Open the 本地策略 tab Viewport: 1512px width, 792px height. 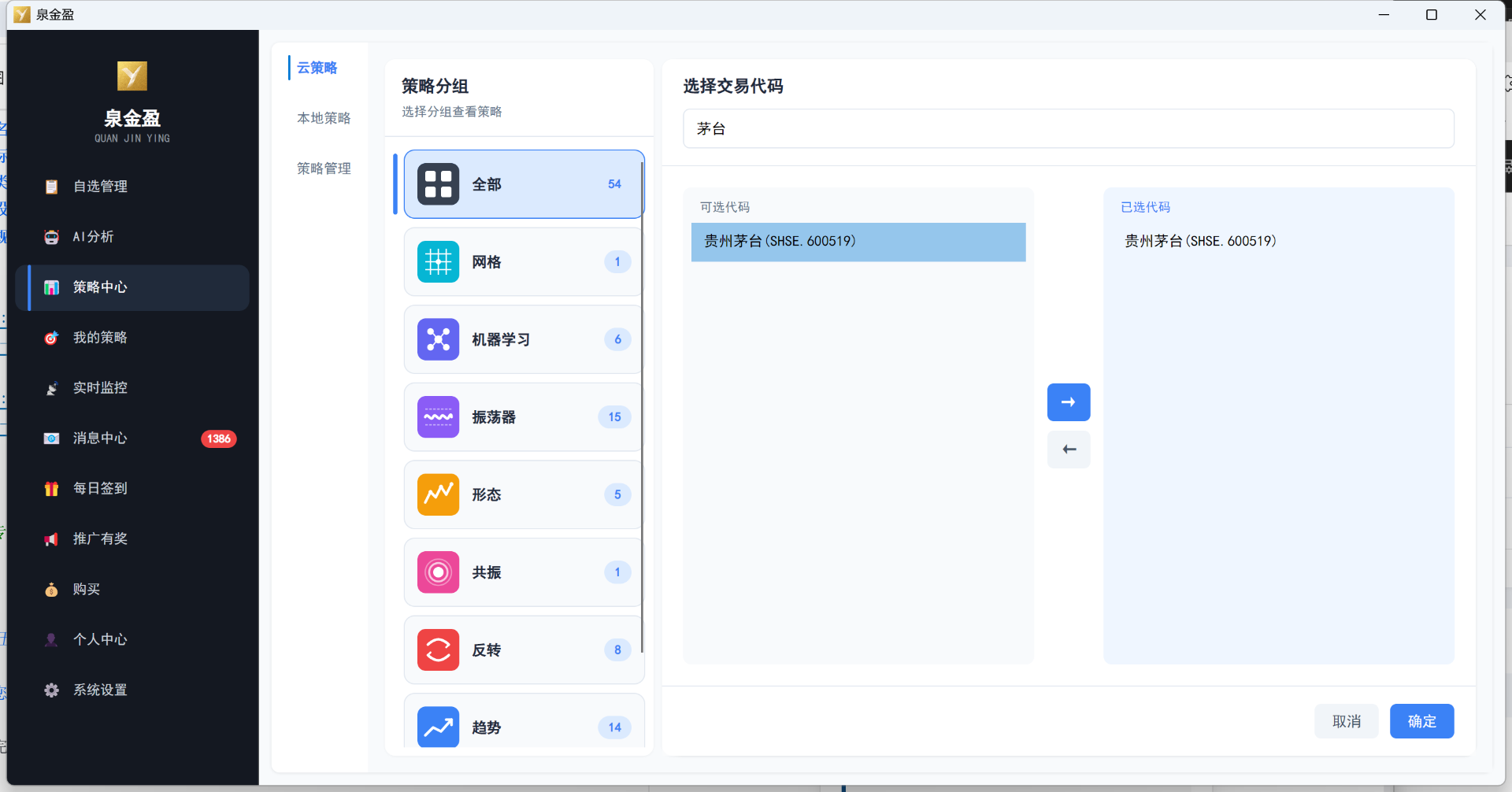tap(324, 118)
